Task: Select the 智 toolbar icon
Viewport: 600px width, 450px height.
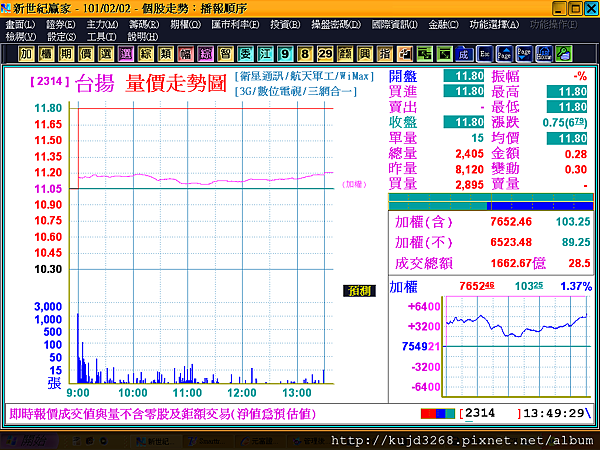Action: tap(225, 54)
